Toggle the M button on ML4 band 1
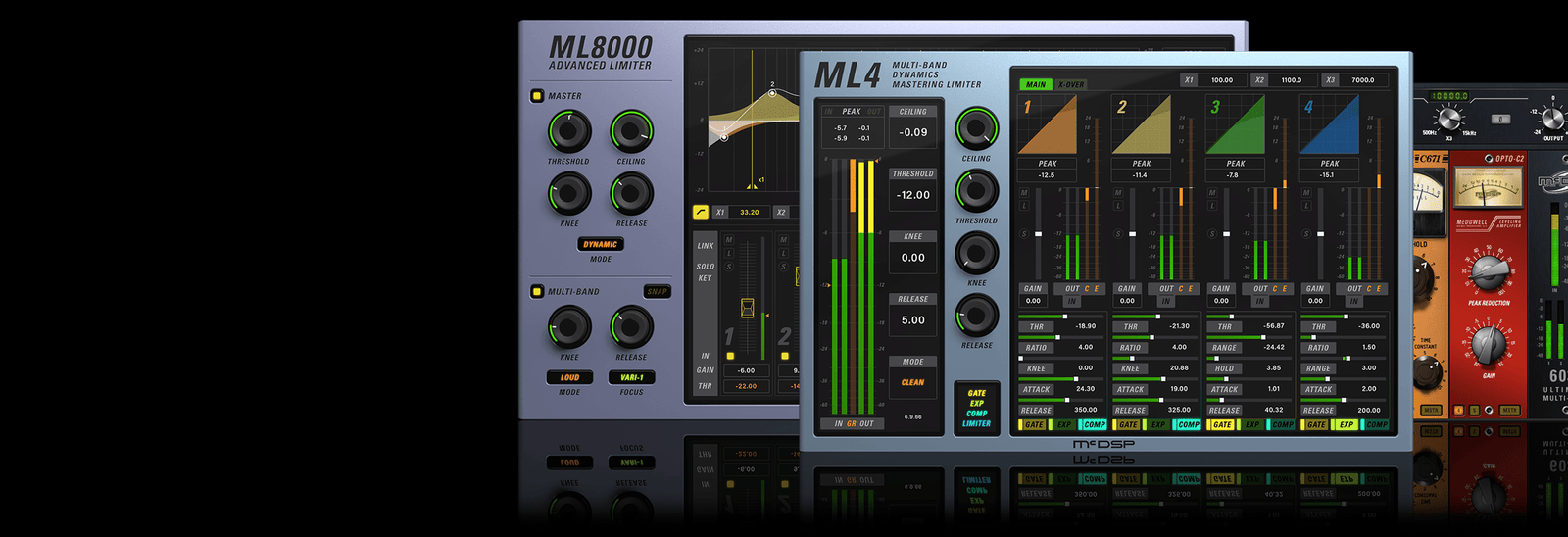The height and width of the screenshot is (537, 1568). point(1024,193)
